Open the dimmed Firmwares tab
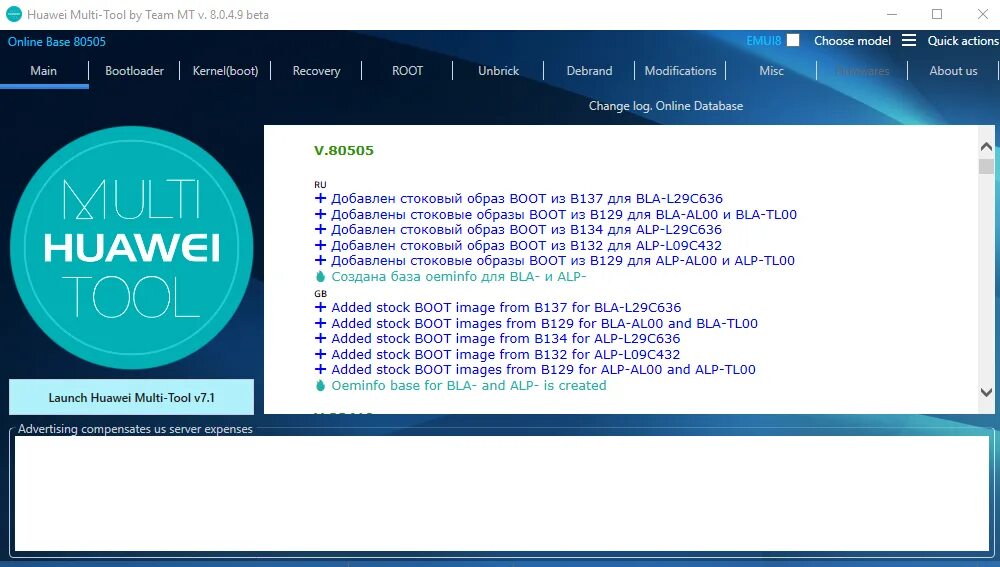This screenshot has width=1000, height=567. [x=862, y=71]
